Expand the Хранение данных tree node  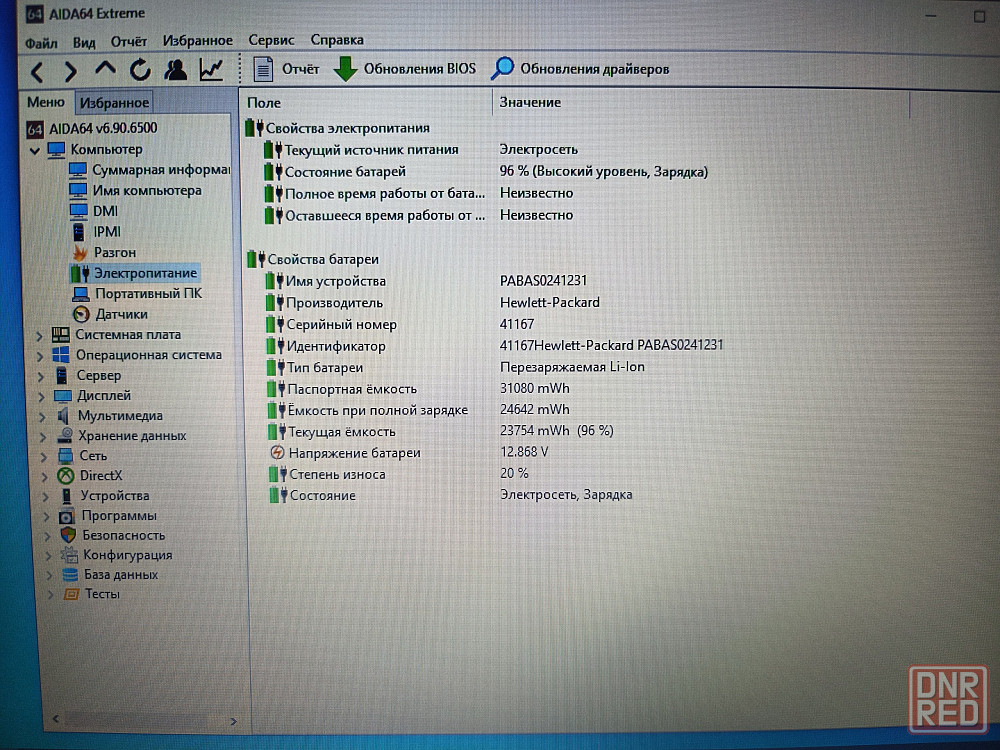coord(42,436)
